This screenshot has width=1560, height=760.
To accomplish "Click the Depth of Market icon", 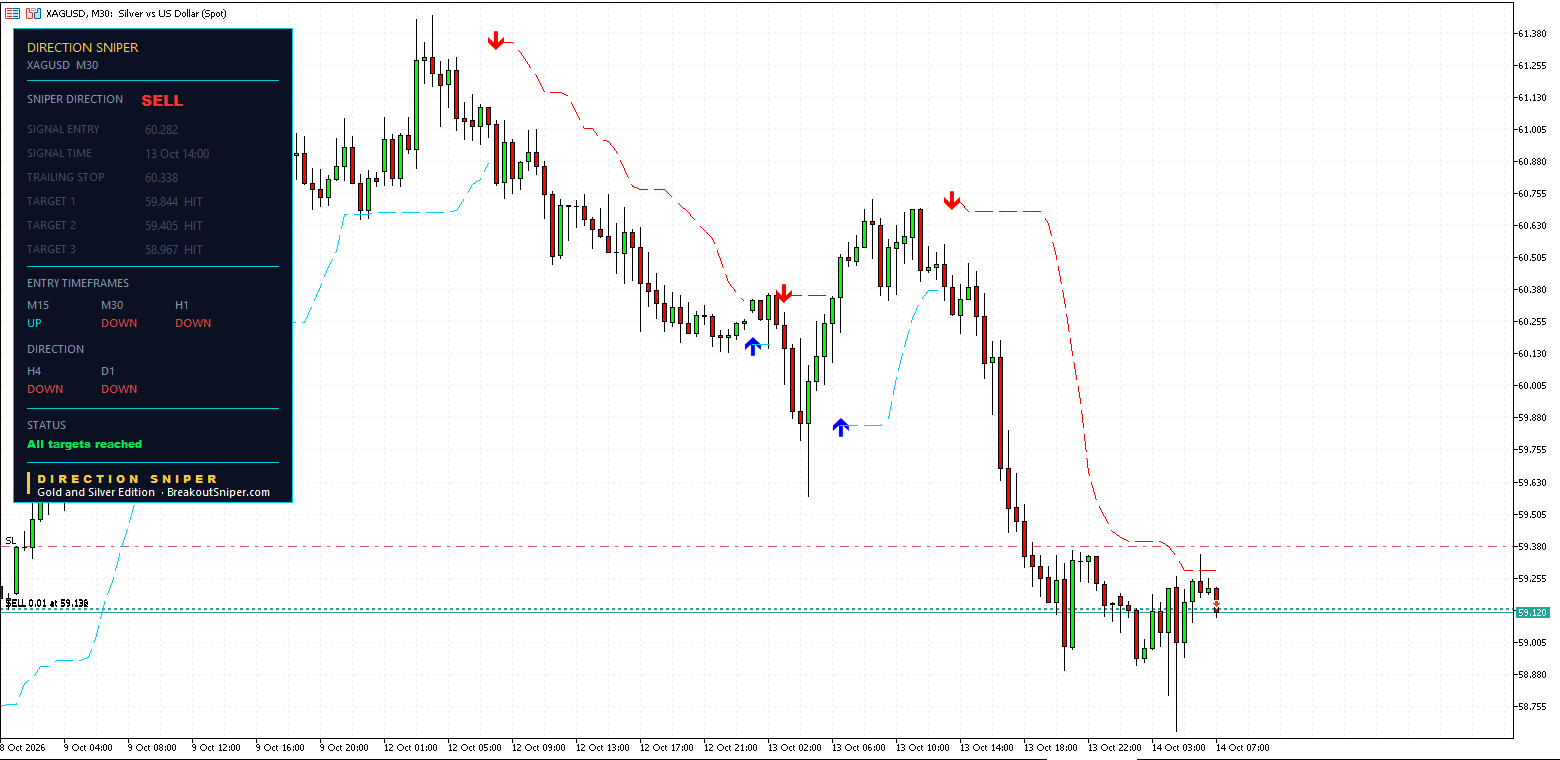I will 32,13.
